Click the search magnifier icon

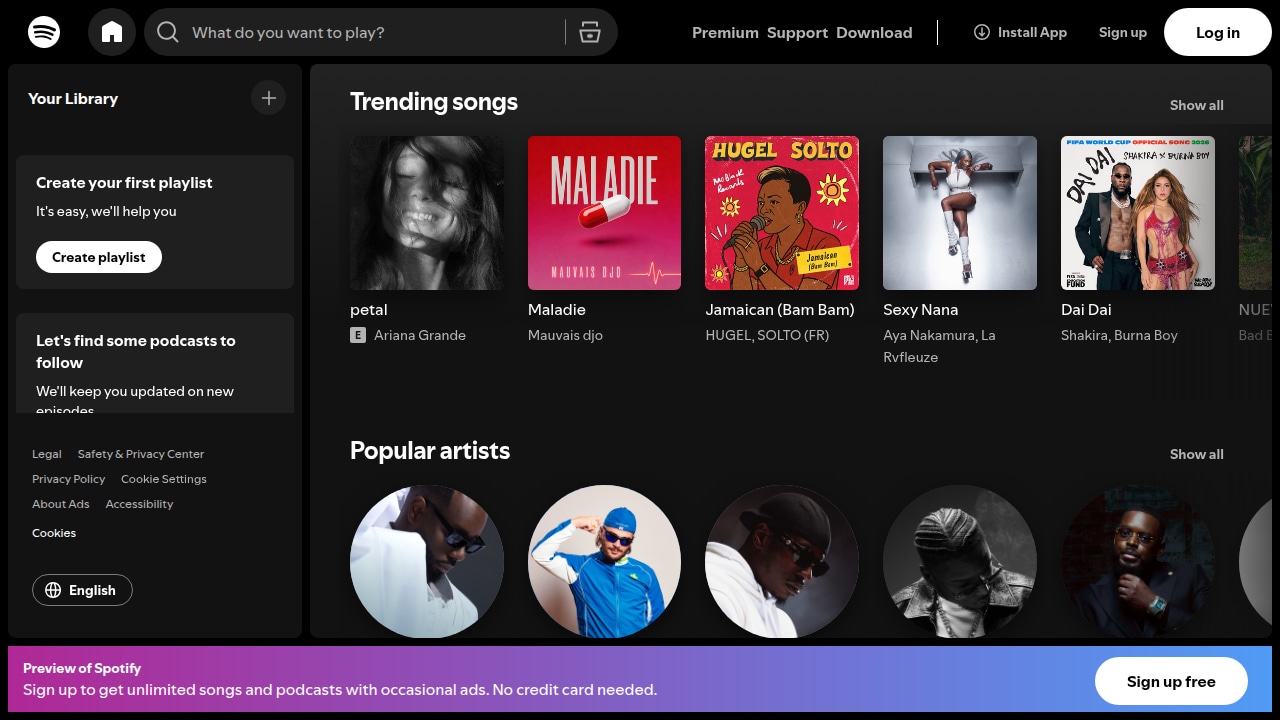tap(168, 32)
